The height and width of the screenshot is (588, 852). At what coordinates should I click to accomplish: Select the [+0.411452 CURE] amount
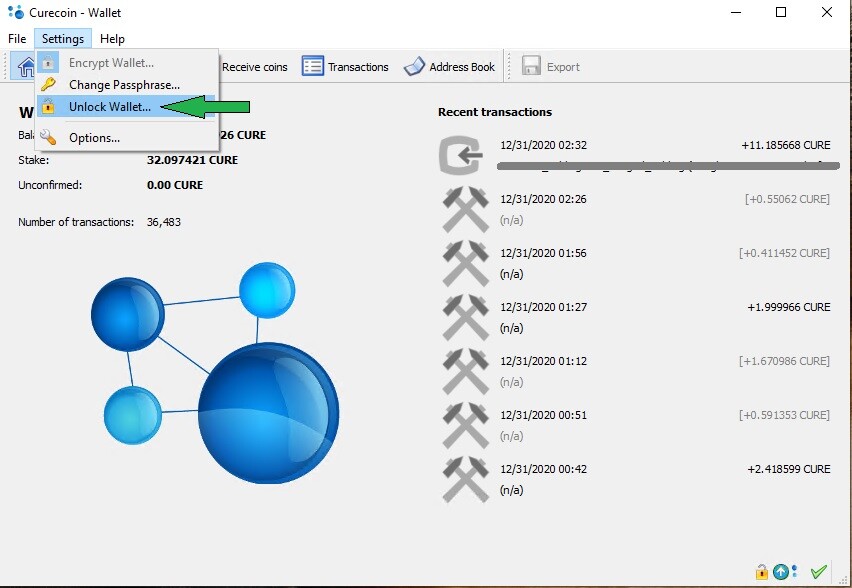(784, 253)
